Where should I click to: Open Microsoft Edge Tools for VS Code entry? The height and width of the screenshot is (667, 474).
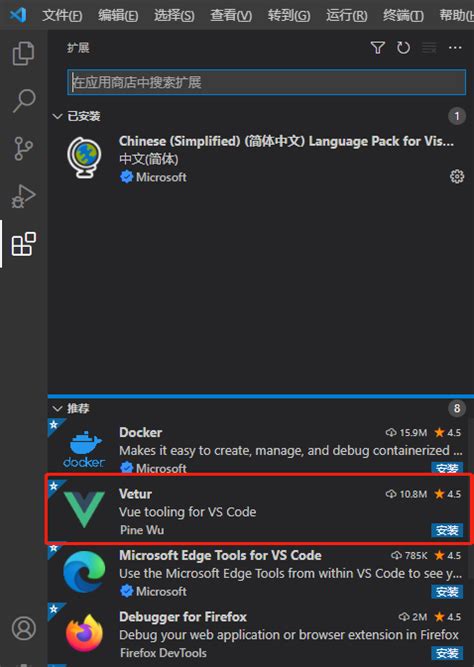220,555
